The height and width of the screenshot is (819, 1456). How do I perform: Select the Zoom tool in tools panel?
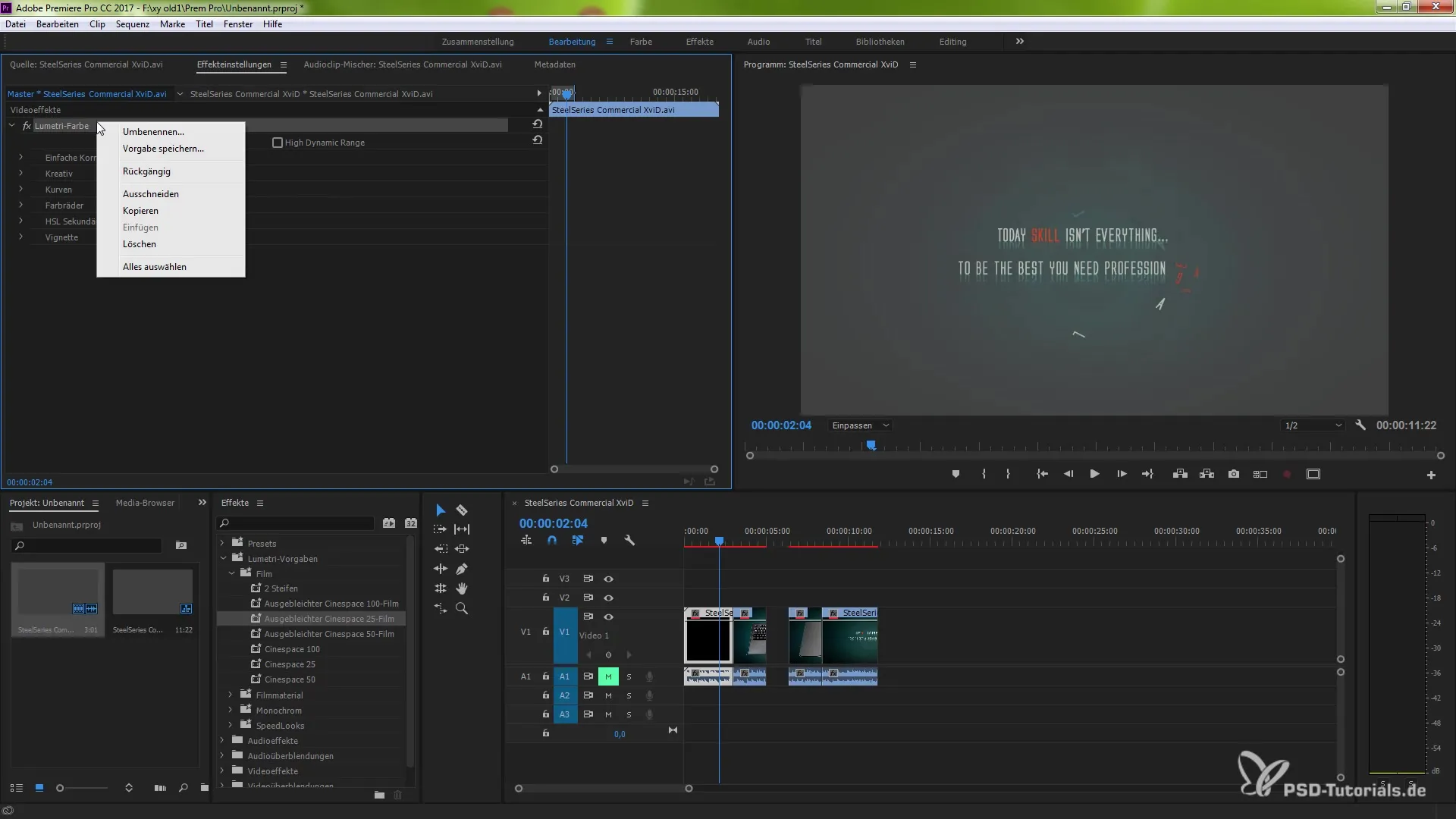pos(462,608)
